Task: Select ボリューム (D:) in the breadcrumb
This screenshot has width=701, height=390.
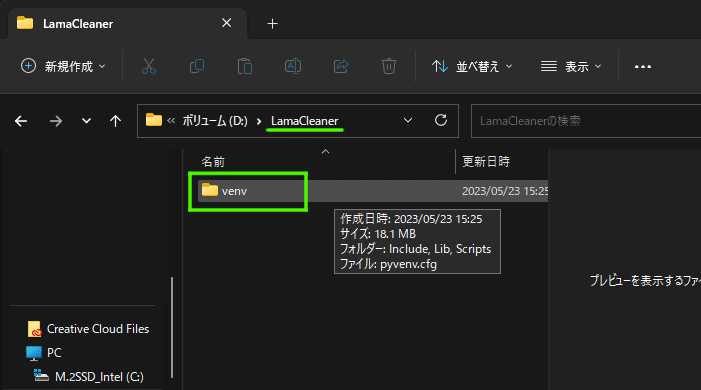Action: pyautogui.click(x=215, y=121)
